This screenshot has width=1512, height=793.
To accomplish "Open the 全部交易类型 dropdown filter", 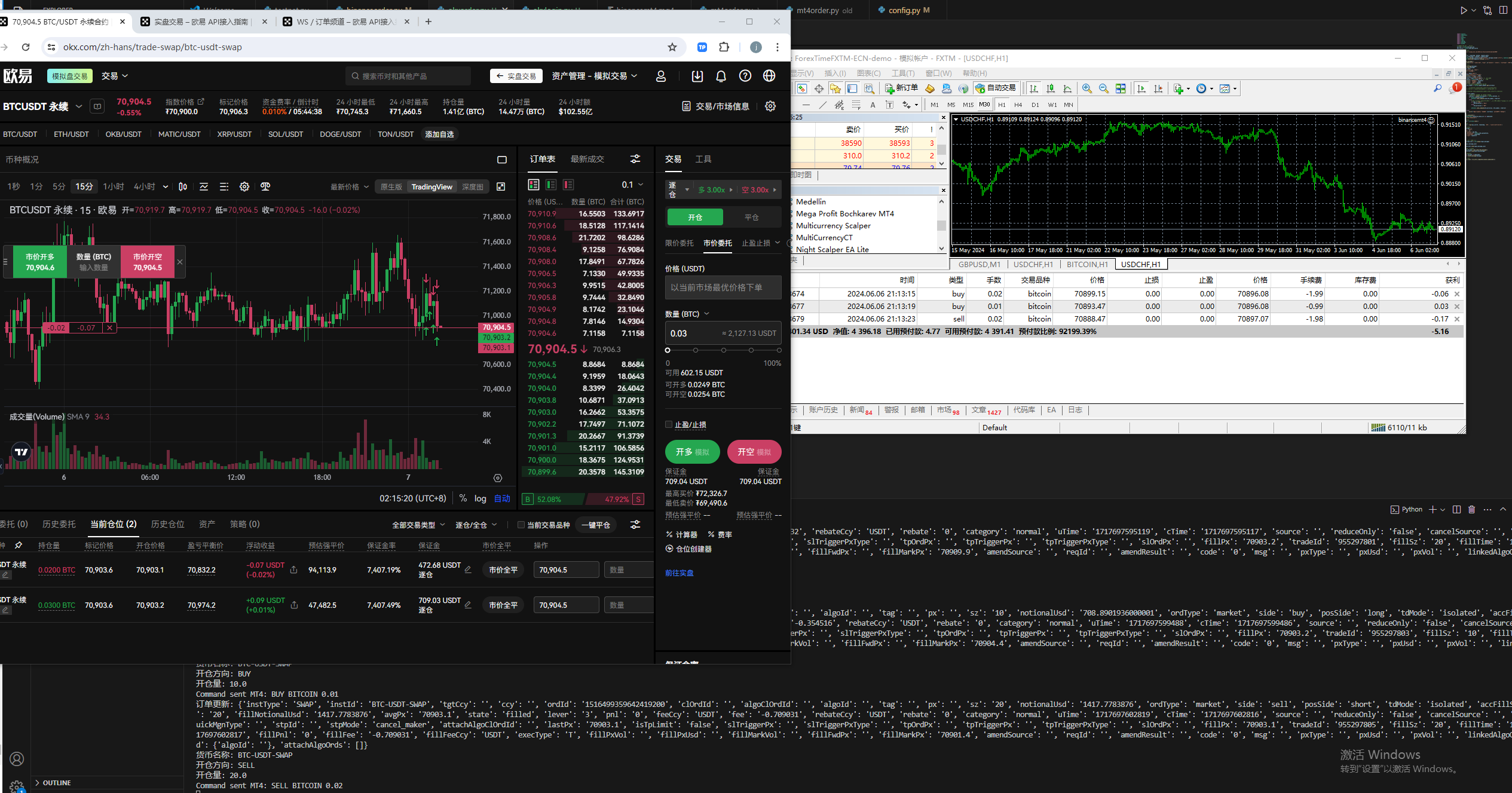I will coord(418,525).
